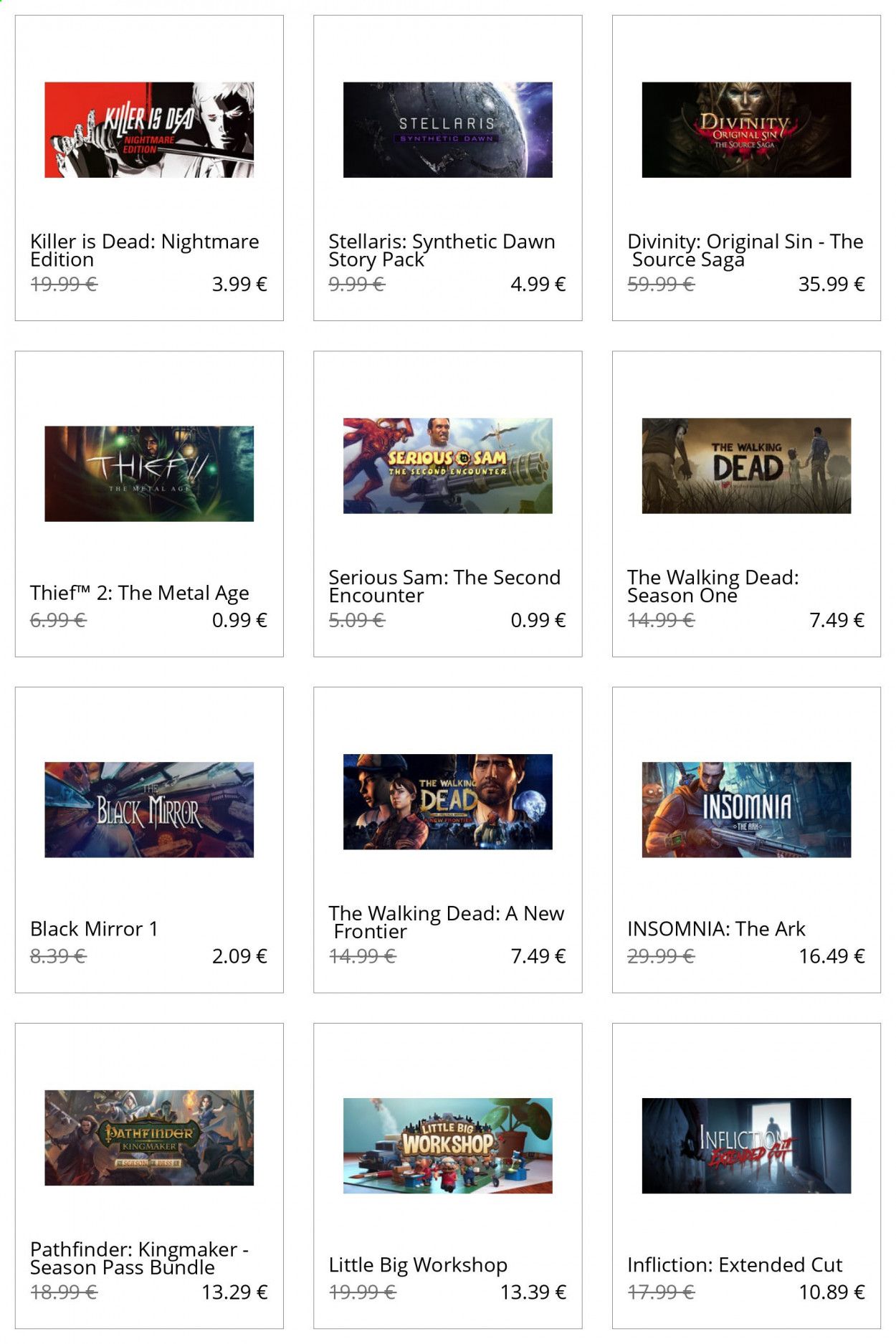Click the title 'The Walking Dead: Season One'
This screenshot has width=896, height=1344.
[713, 586]
